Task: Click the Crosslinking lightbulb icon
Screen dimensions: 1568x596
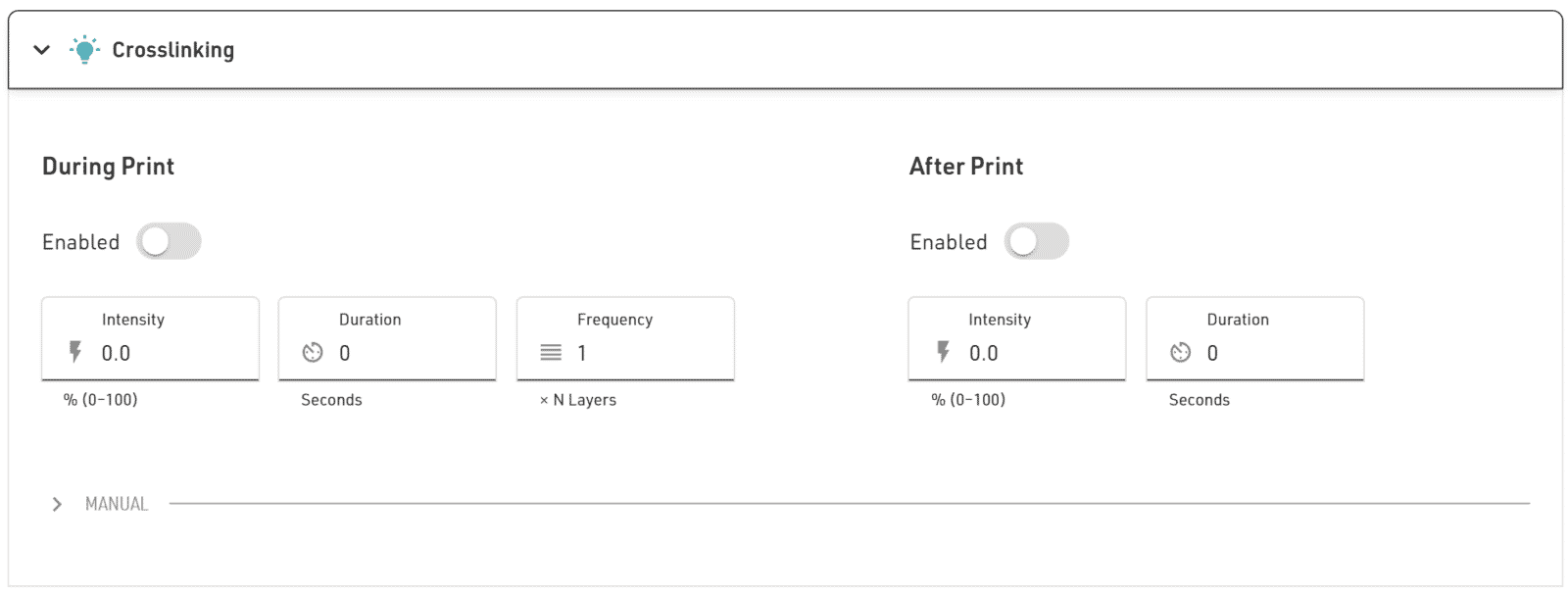Action: (85, 49)
